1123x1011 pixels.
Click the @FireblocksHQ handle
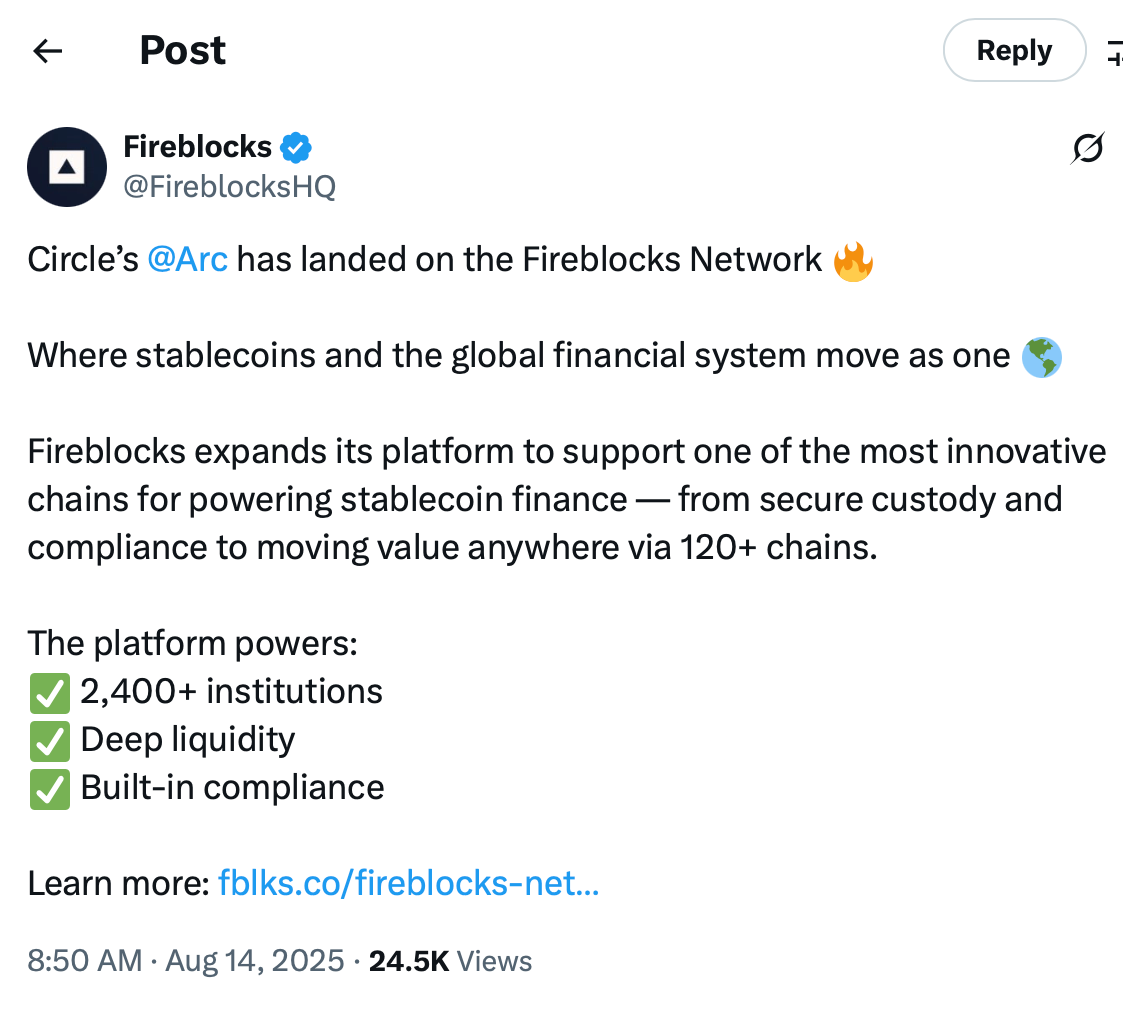[x=229, y=186]
